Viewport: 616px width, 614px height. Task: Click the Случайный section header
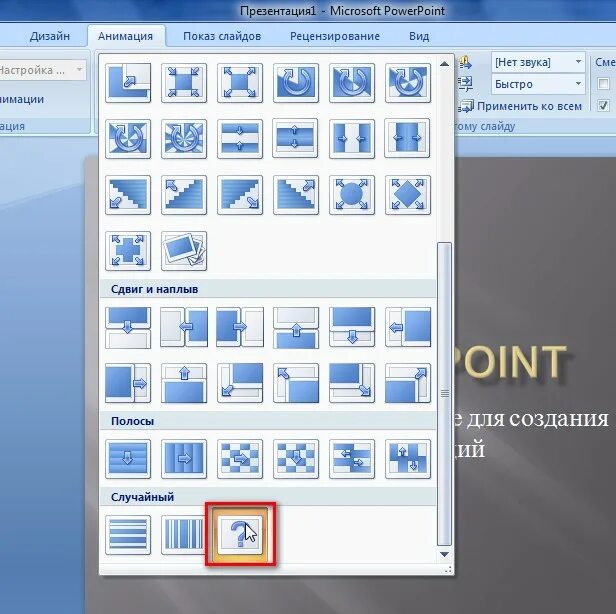tap(268, 497)
